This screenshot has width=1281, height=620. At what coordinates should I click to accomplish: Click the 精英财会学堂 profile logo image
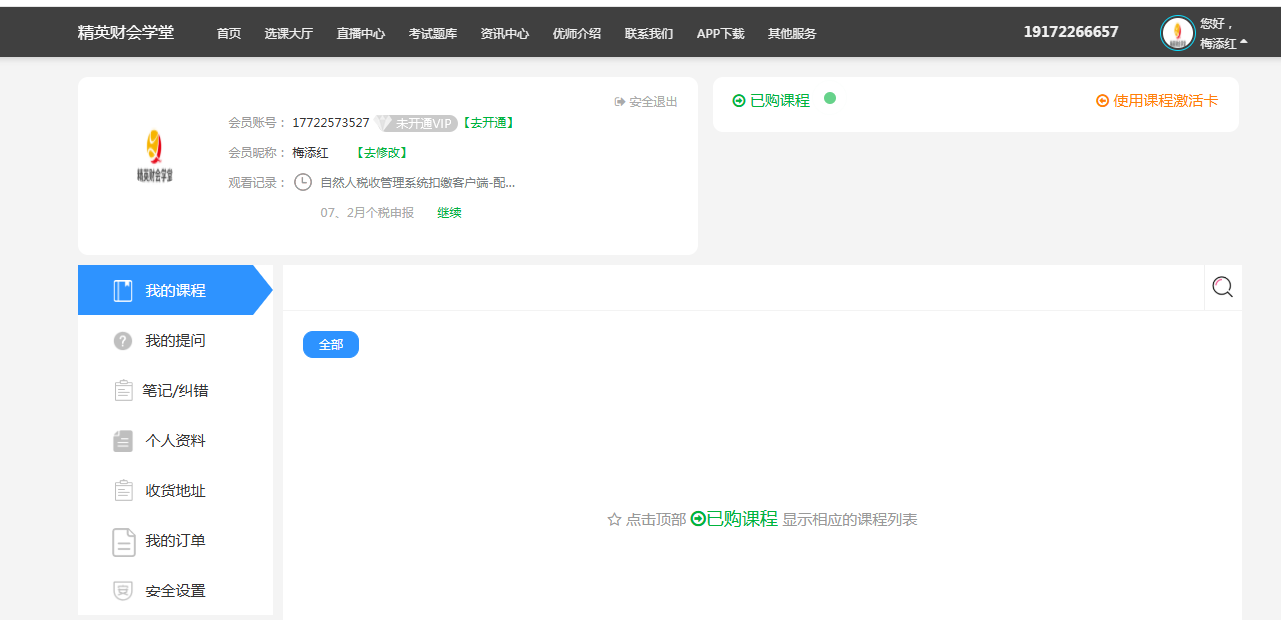coord(154,156)
